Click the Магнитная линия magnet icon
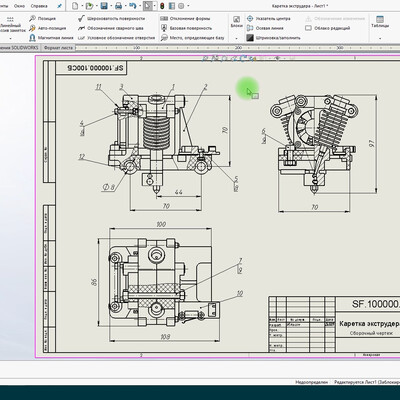Image resolution: width=400 pixels, height=400 pixels. 32,38
